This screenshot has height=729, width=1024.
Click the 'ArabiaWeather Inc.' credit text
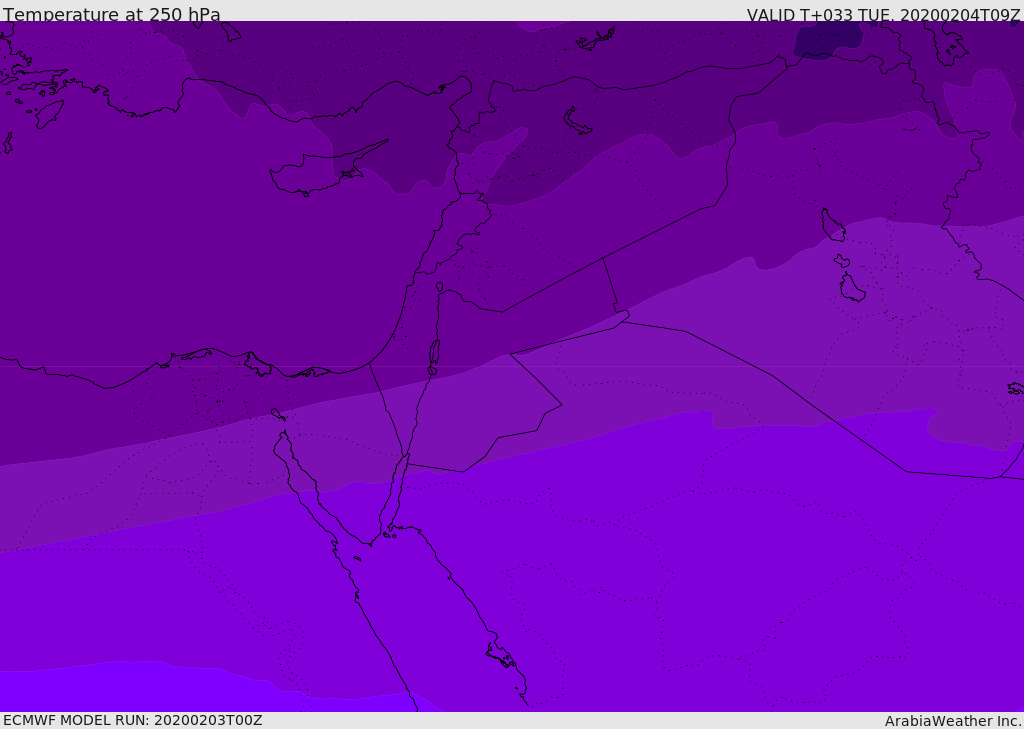(952, 721)
